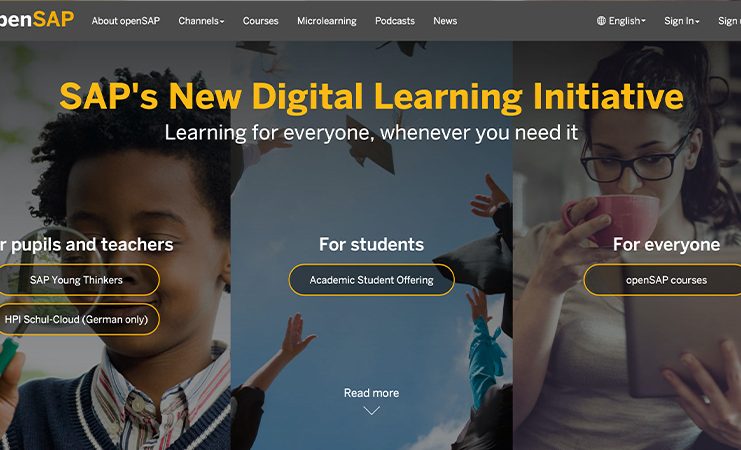
Task: Expand the Channels dropdown menu
Action: (201, 21)
